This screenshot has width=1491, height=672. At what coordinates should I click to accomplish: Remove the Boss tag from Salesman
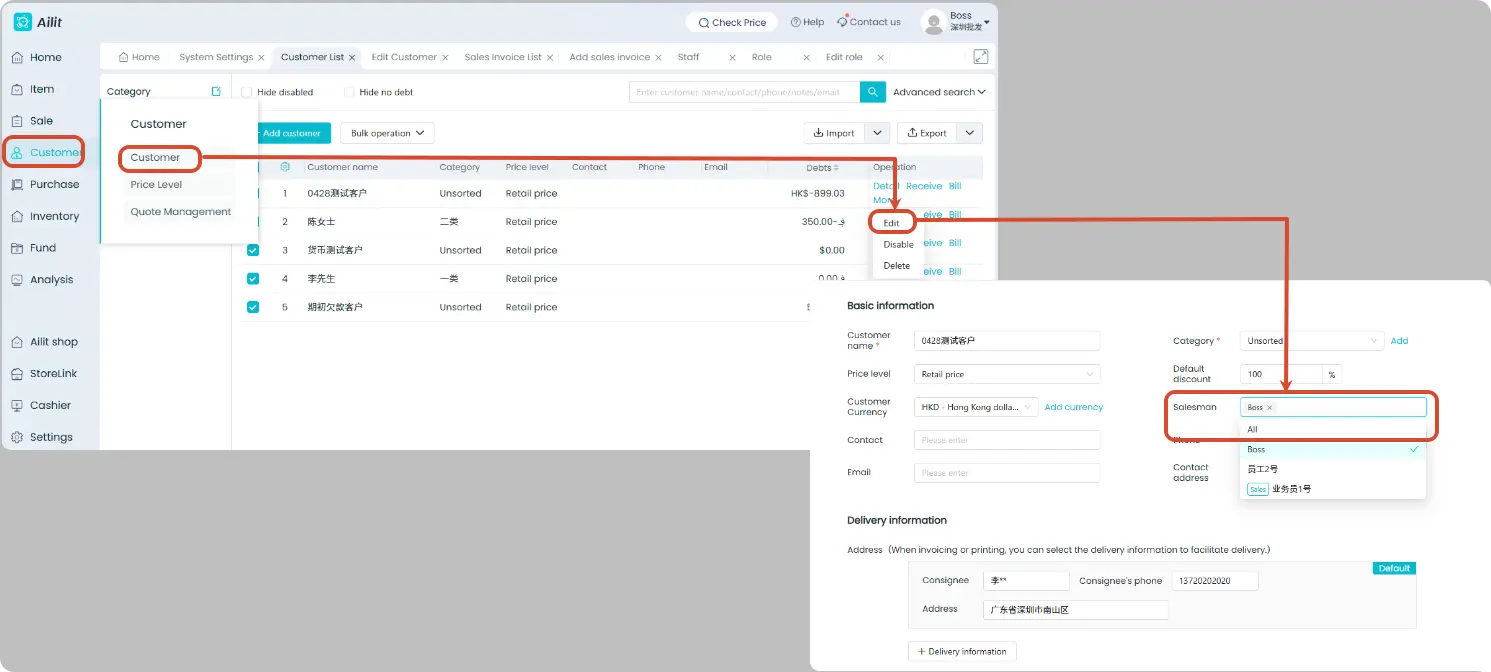(x=1270, y=408)
